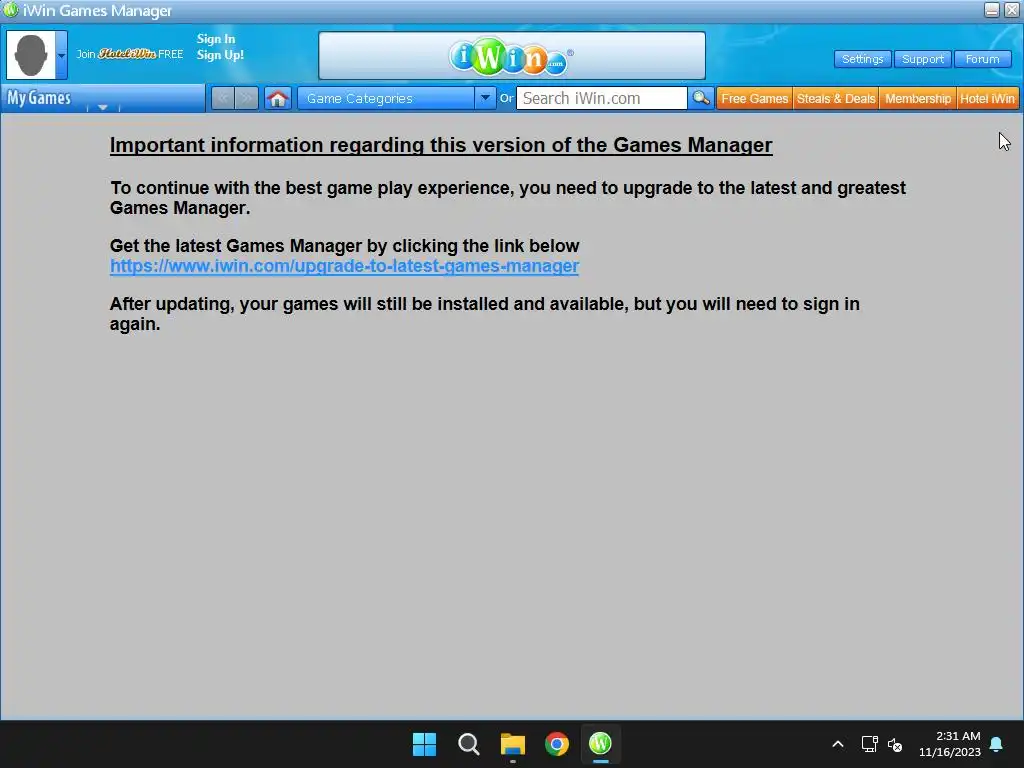Open the Membership tab
The image size is (1024, 768).
(x=918, y=99)
